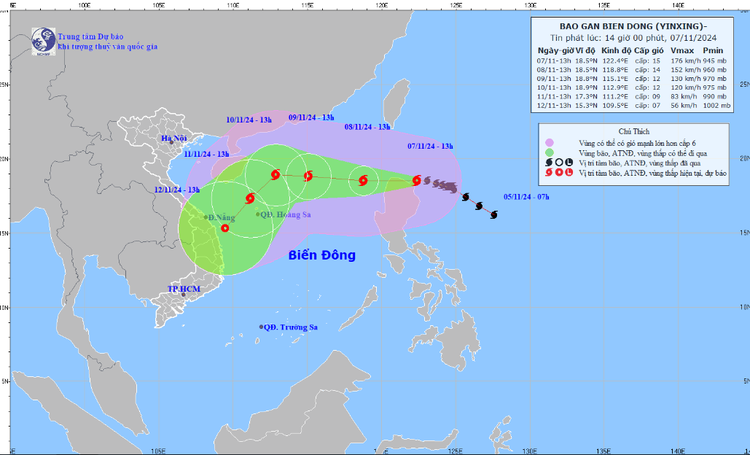Click the black hollow circle in the legend
The image size is (750, 455).
559,163
